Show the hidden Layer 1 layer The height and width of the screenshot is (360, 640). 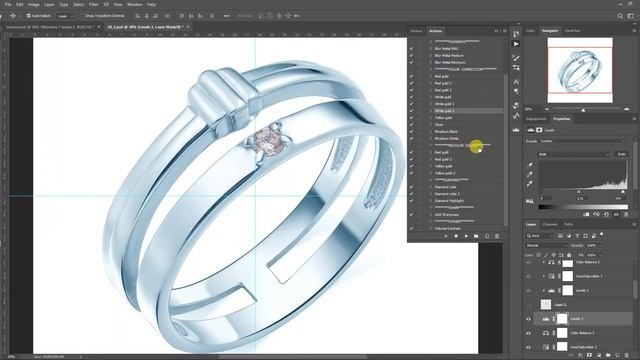(529, 304)
